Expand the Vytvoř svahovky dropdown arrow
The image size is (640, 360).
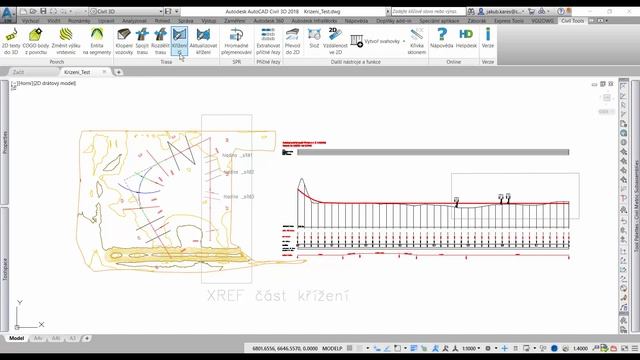coord(404,41)
